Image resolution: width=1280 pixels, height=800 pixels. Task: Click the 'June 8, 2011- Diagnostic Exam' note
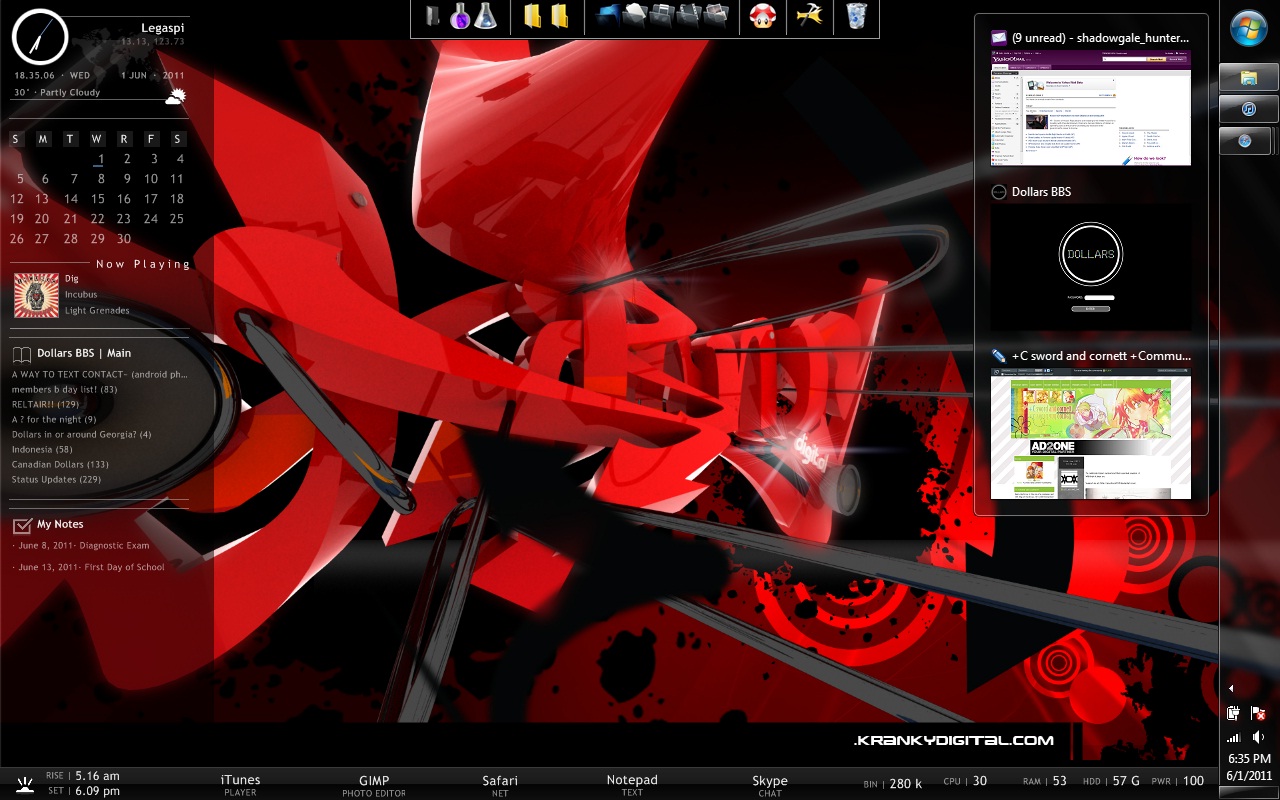tap(82, 546)
